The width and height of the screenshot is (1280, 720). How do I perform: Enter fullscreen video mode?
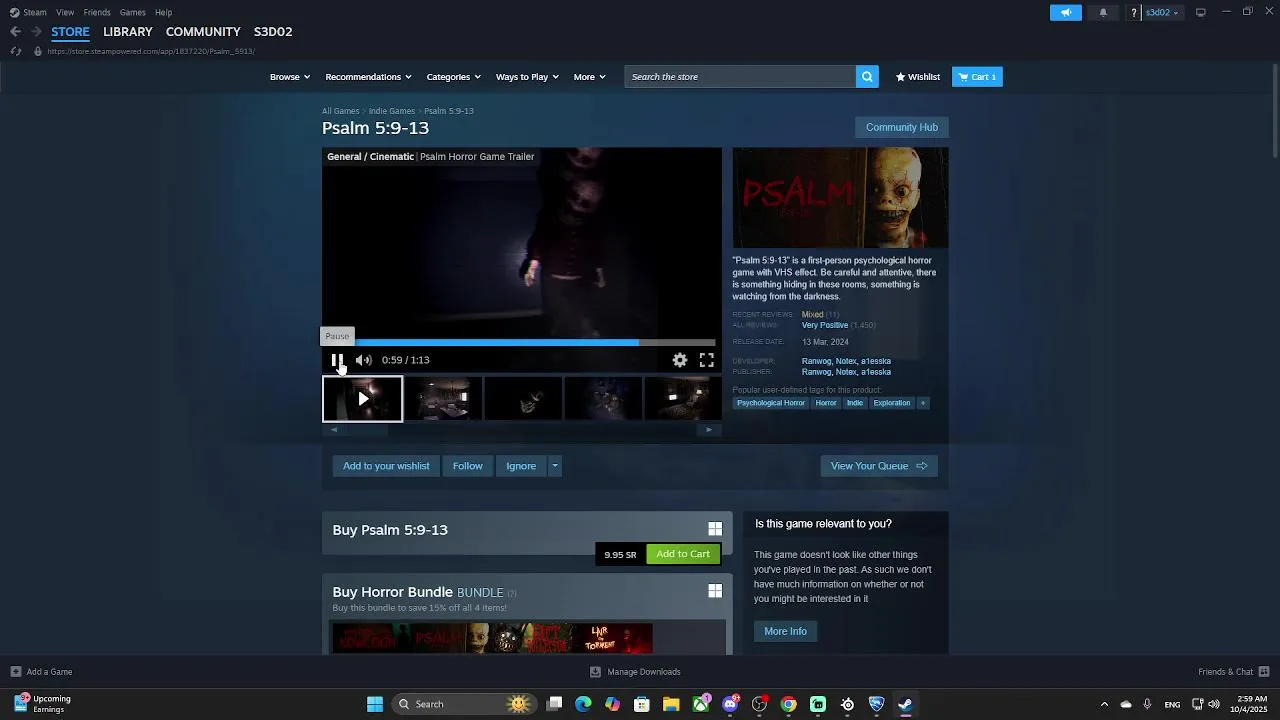coord(707,360)
